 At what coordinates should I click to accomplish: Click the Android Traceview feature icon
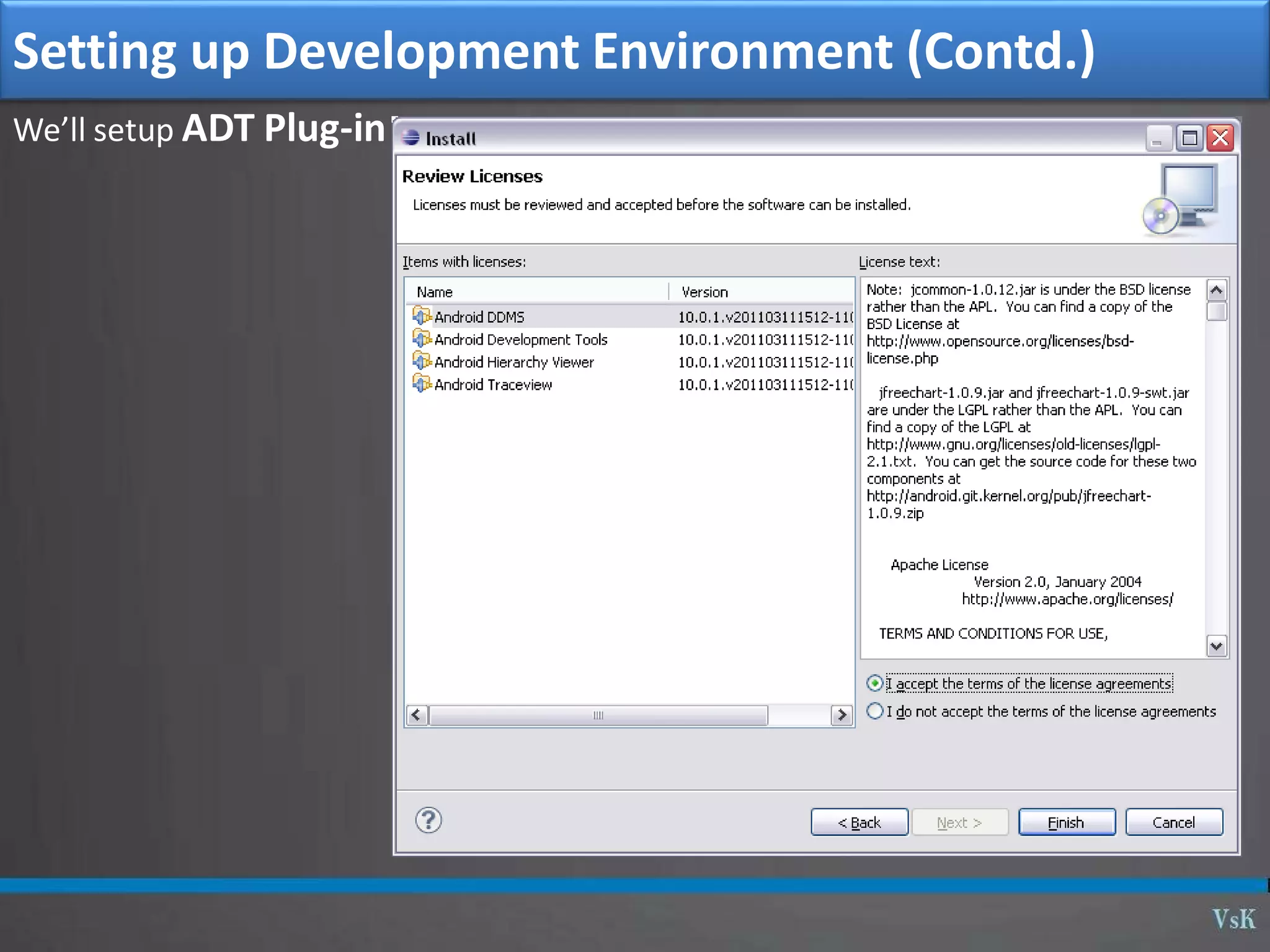[x=422, y=384]
